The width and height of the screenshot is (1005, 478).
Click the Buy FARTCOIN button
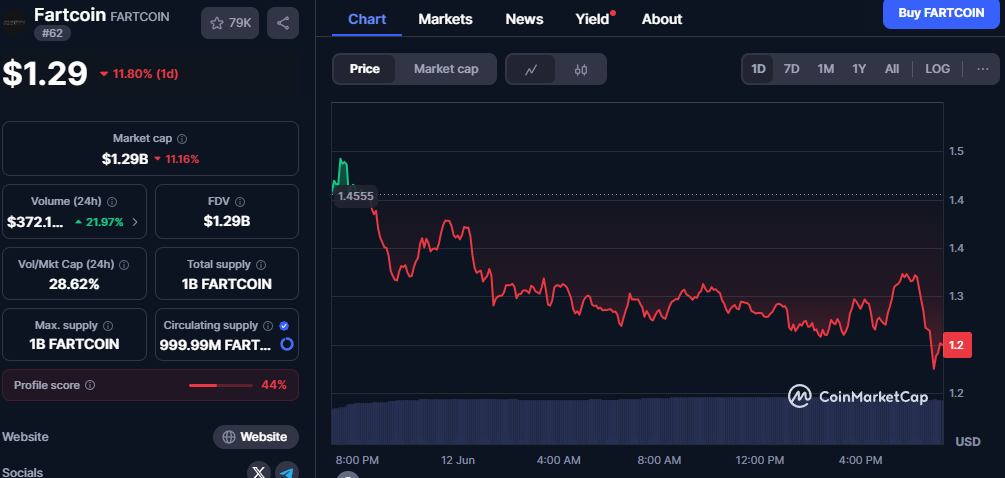point(941,13)
